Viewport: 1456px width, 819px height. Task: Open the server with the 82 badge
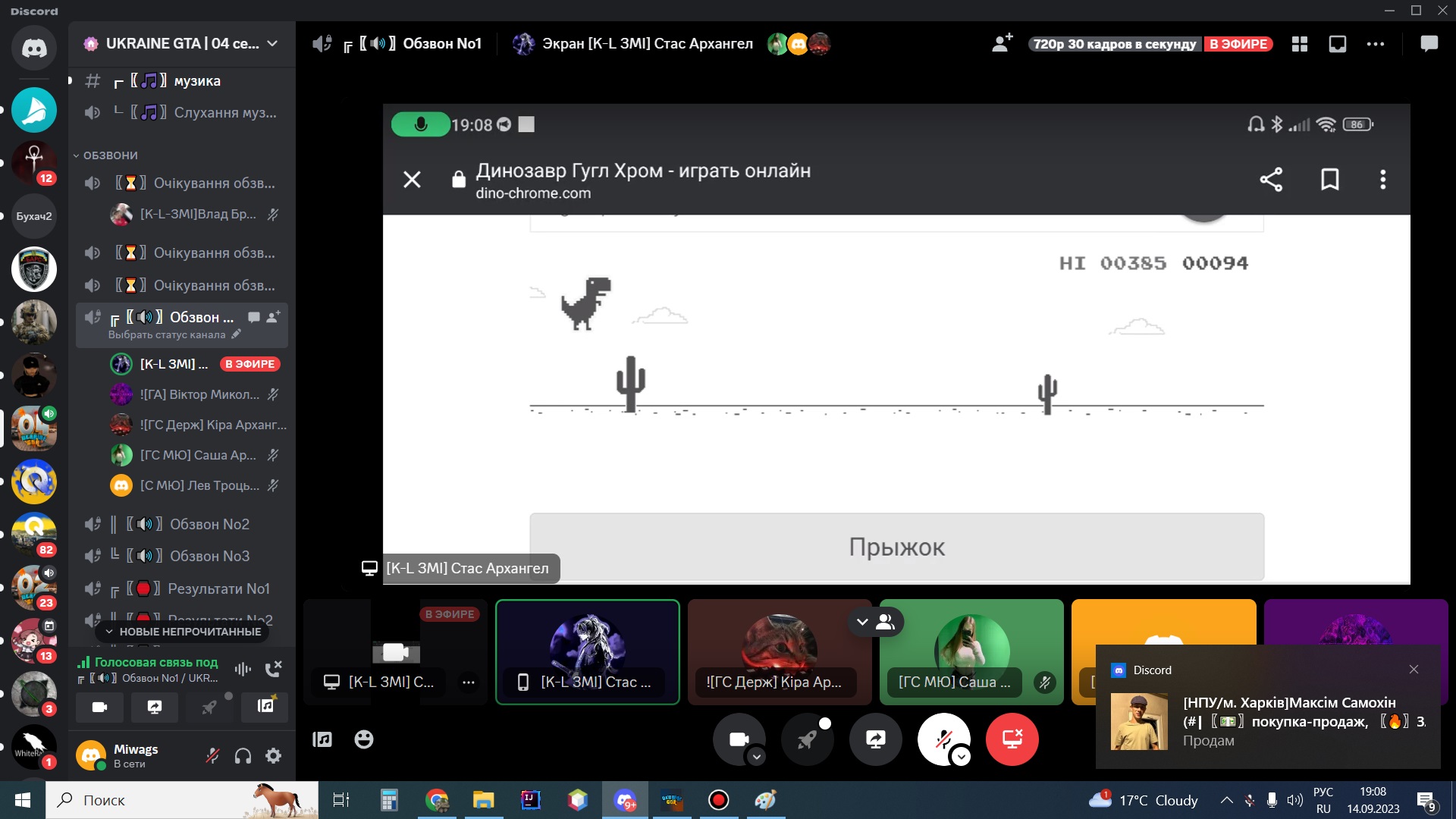34,535
